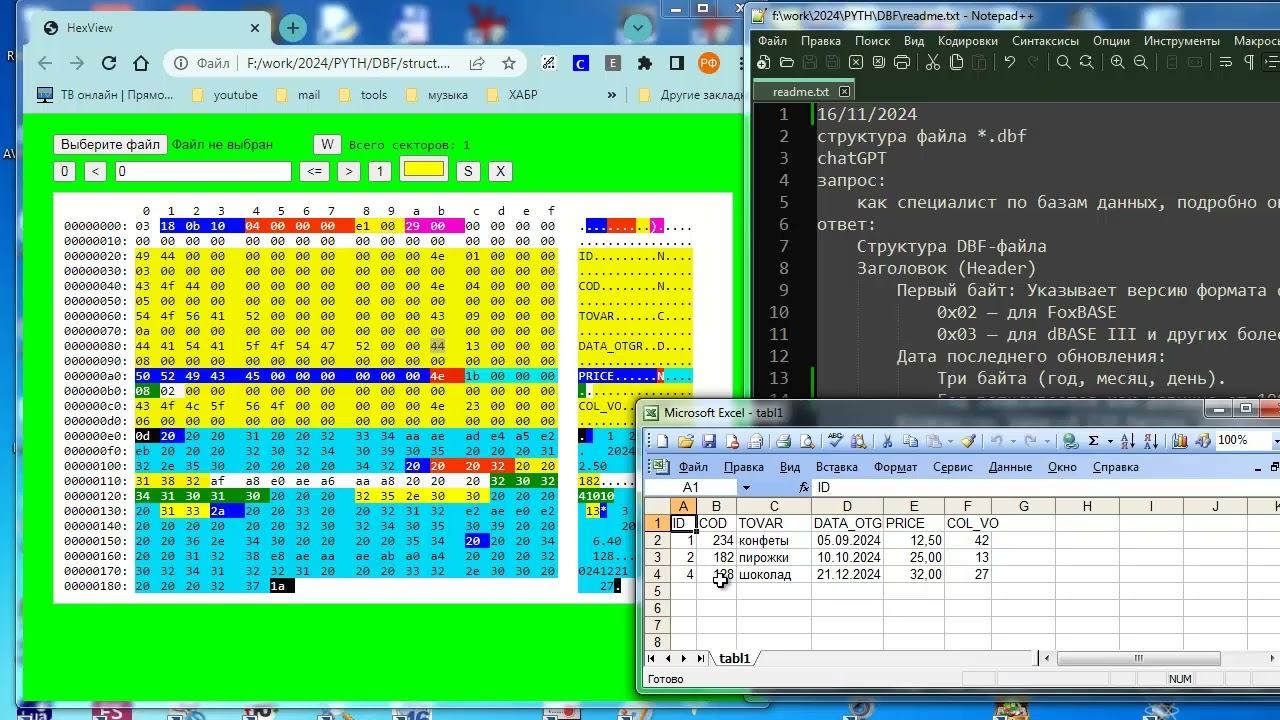Click Copy icon in Excel toolbar
The image size is (1280, 720).
coord(910,441)
